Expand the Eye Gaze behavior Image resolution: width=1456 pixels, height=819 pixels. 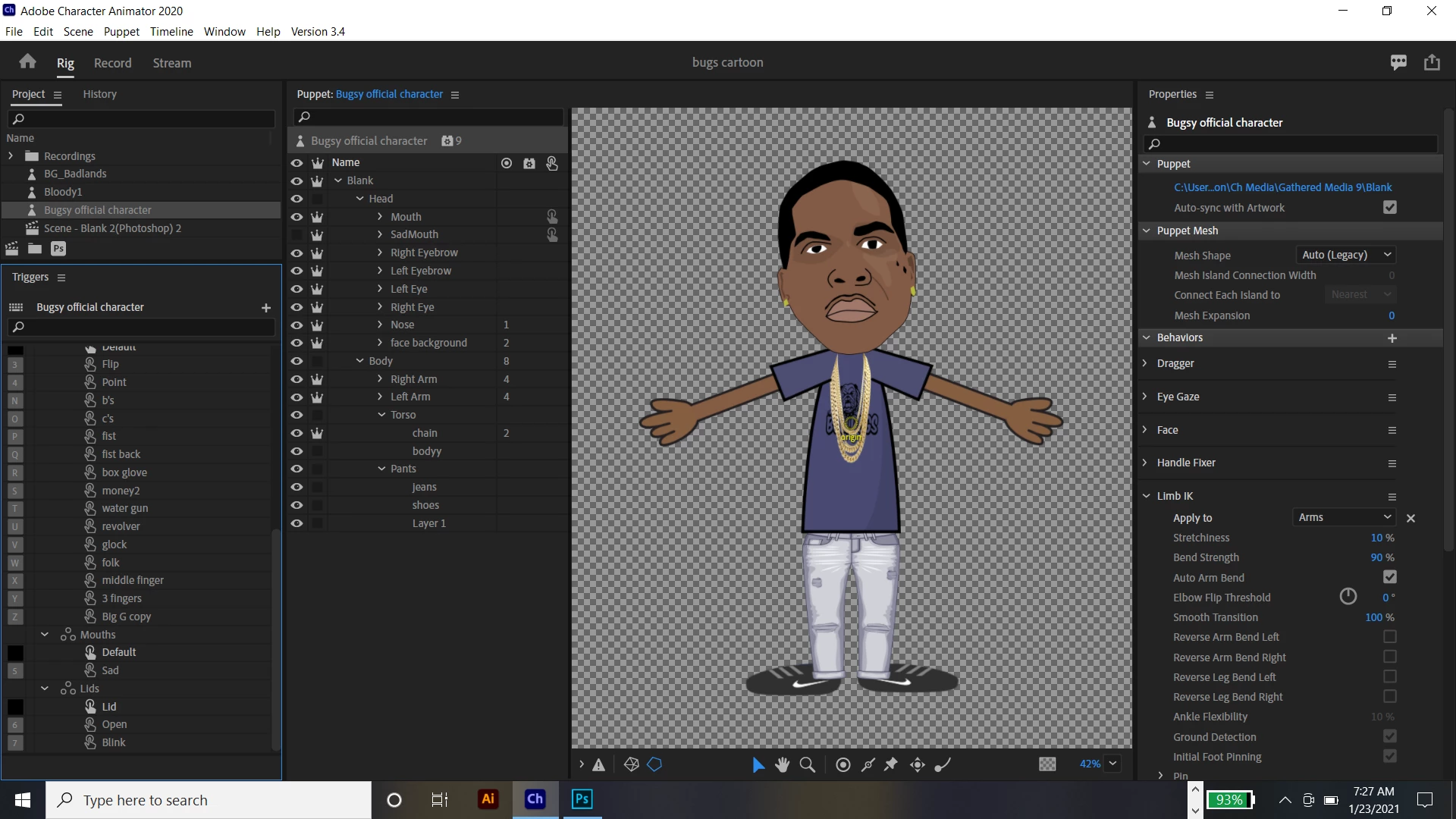[1145, 397]
